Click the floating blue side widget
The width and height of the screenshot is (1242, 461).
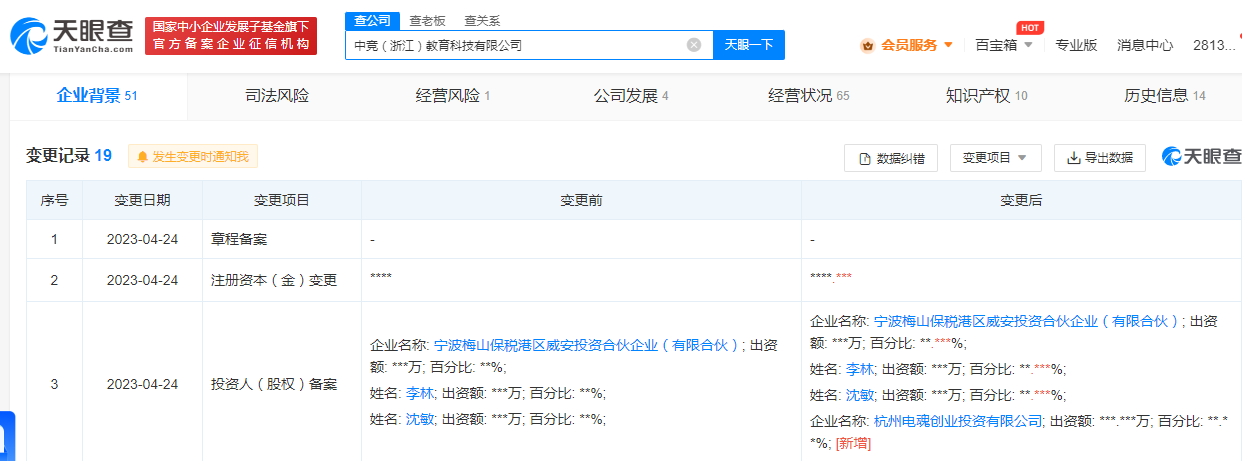tap(7, 436)
